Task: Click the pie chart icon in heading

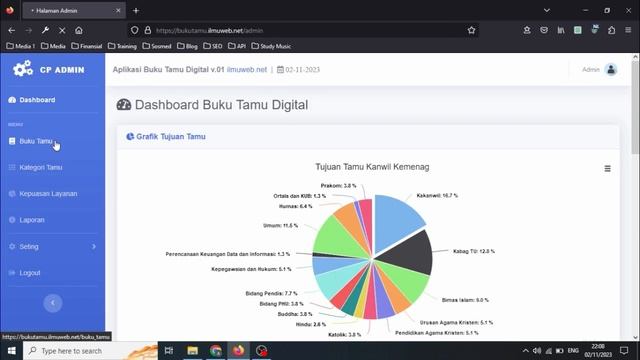Action: (130, 137)
